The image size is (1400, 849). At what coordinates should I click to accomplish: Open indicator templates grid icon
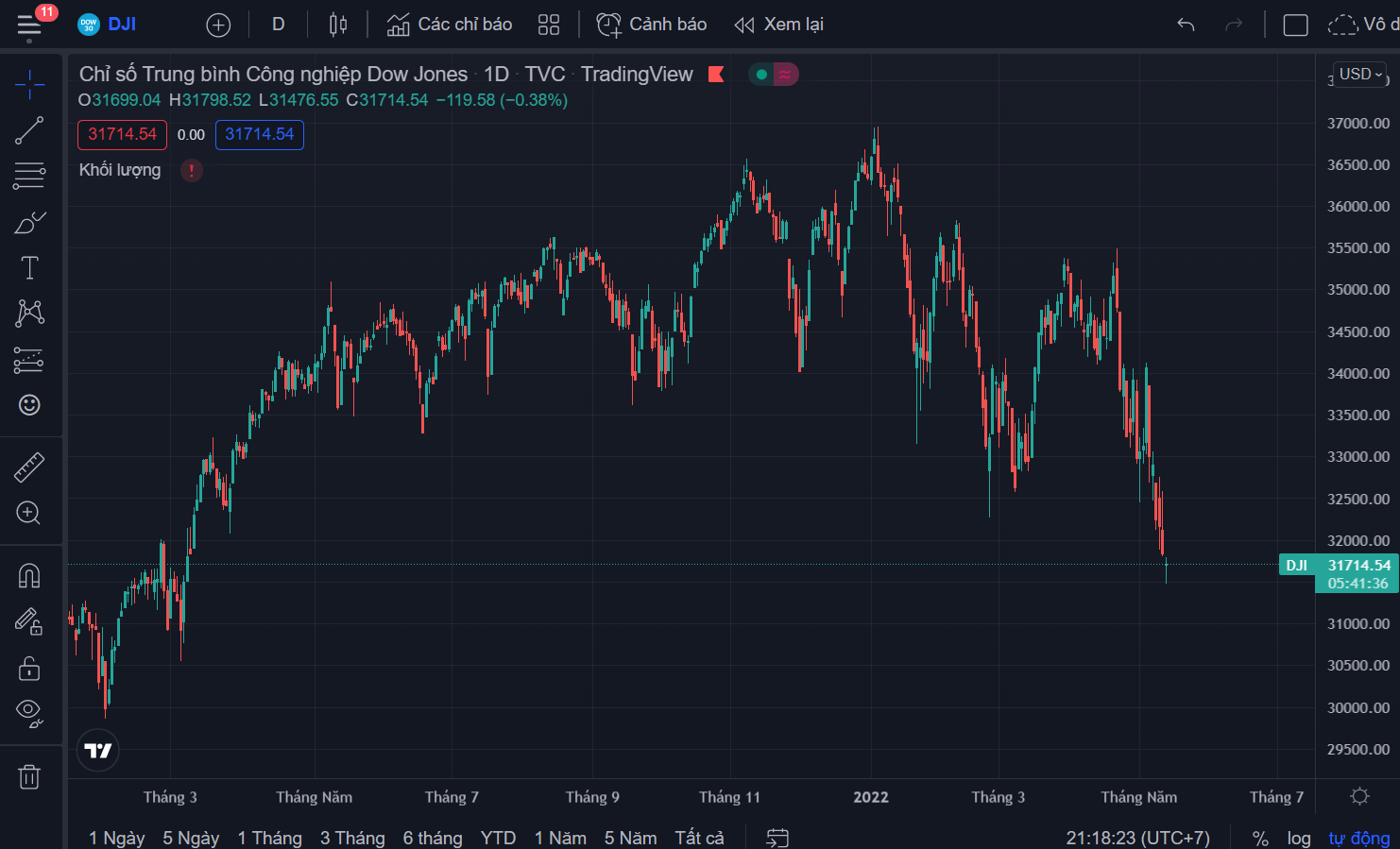point(549,25)
